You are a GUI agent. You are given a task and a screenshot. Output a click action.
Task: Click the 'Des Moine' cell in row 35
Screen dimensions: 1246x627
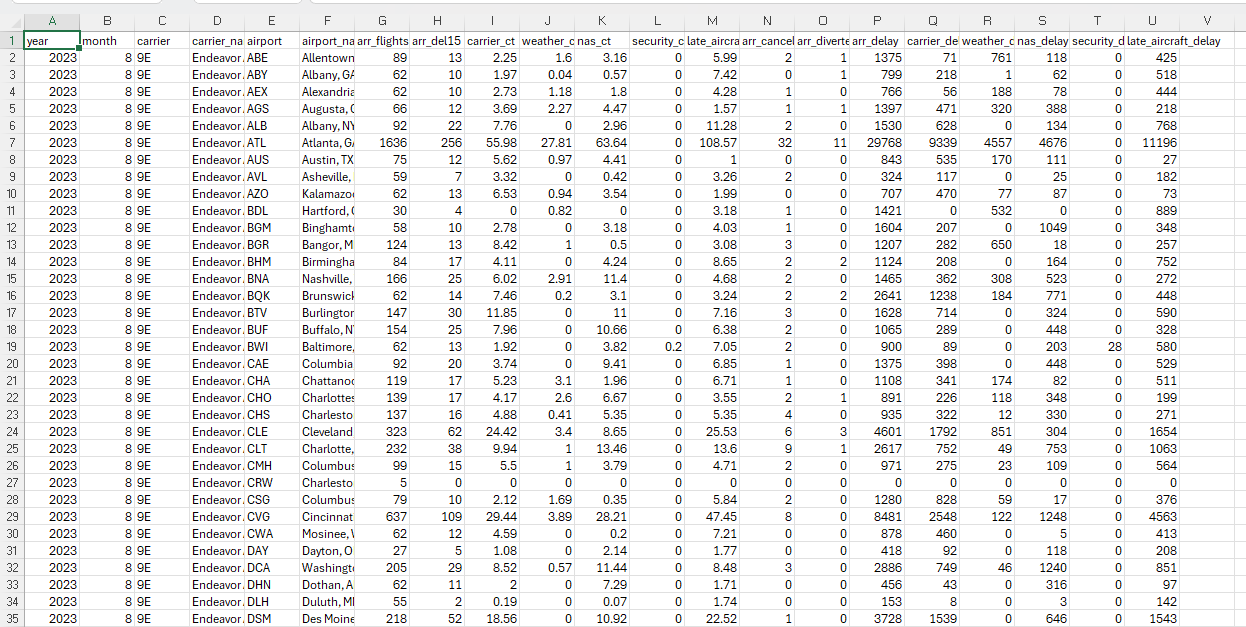(326, 618)
